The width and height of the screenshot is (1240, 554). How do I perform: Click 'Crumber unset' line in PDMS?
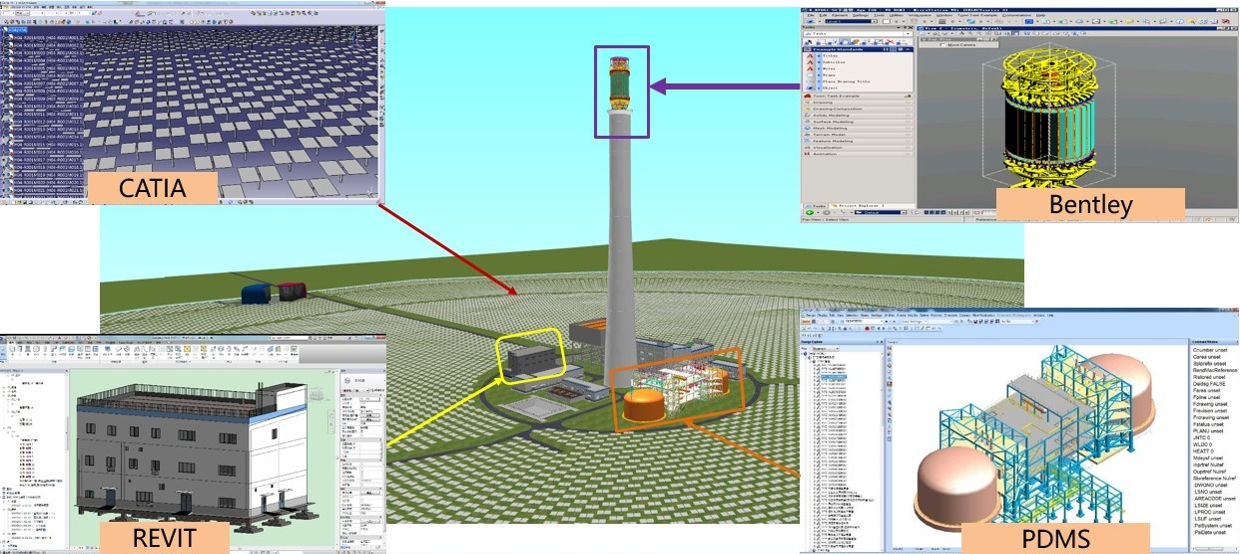(1210, 350)
